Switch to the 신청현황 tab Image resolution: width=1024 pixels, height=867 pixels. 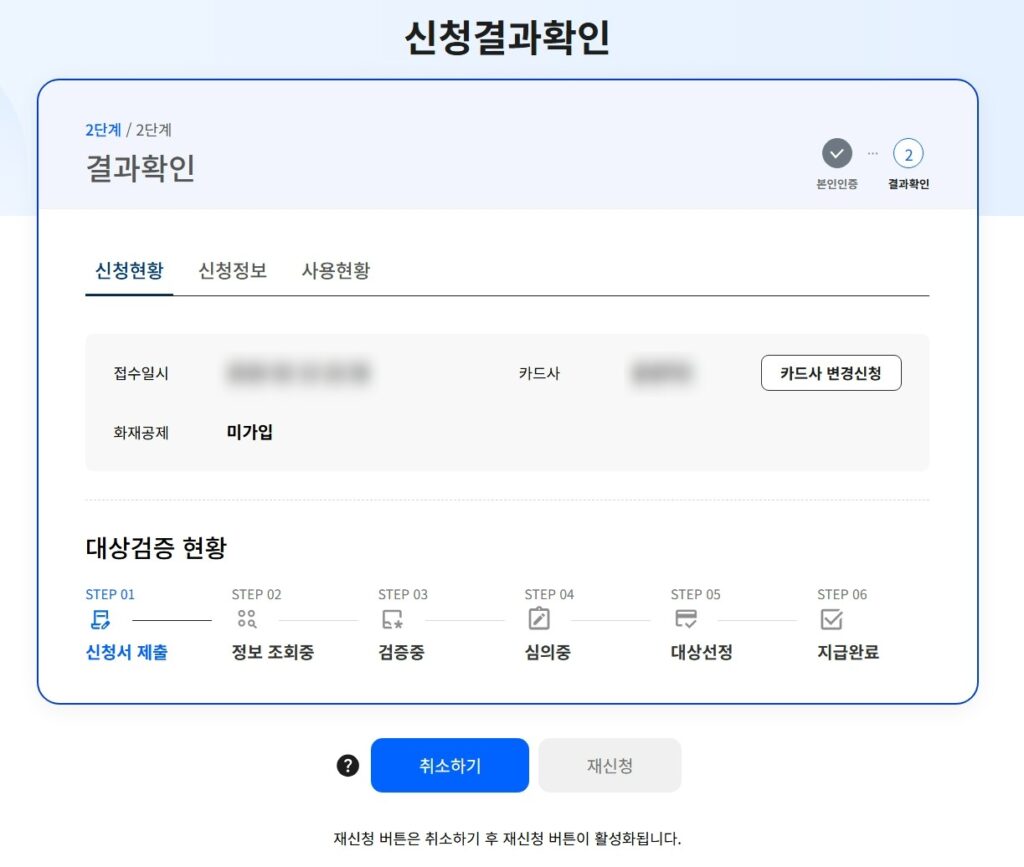click(x=129, y=271)
